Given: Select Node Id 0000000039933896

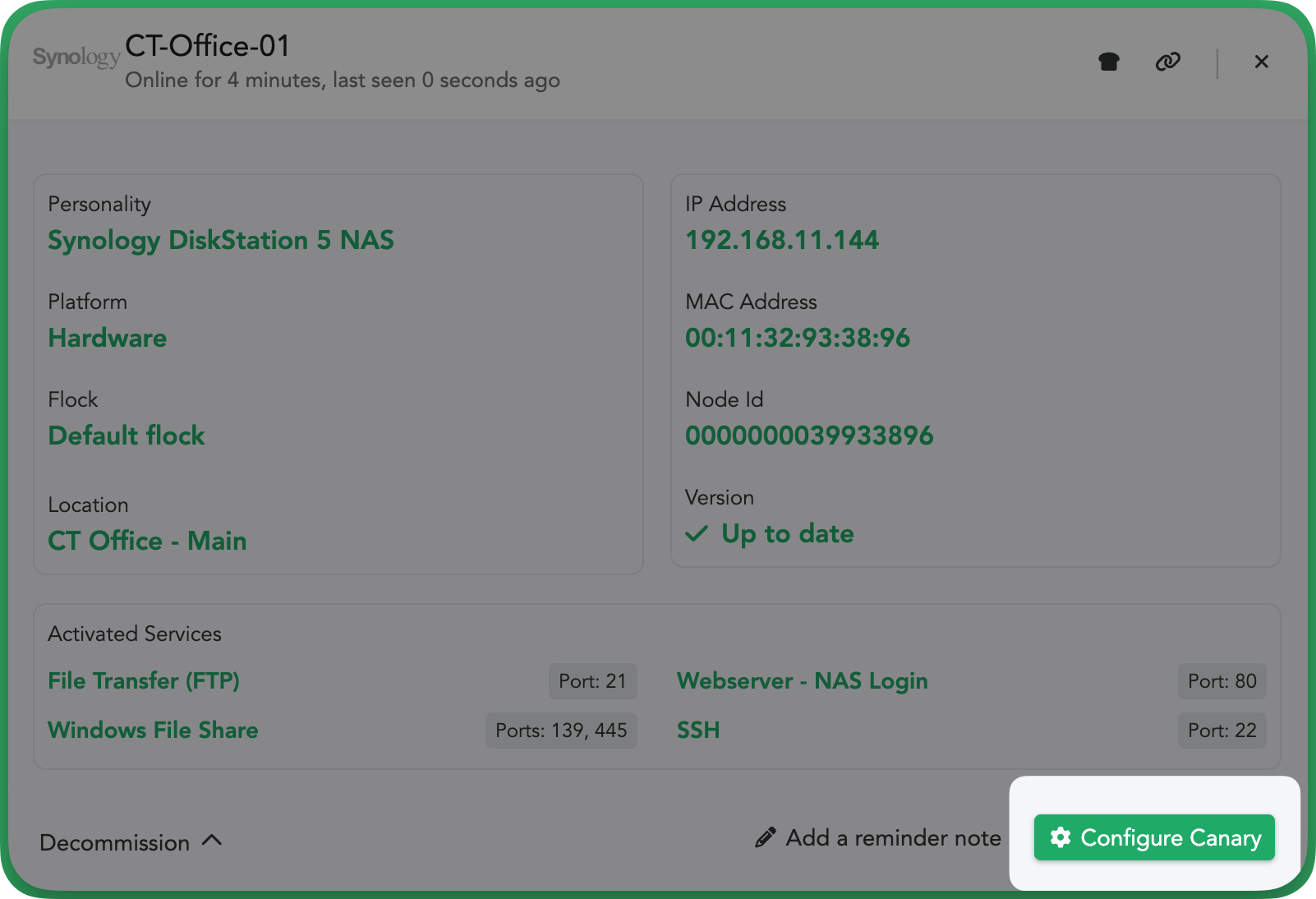Looking at the screenshot, I should pos(809,436).
